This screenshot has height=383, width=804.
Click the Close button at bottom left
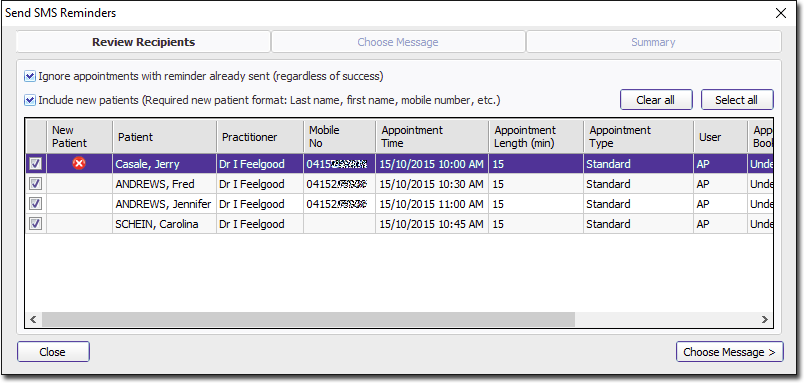[x=53, y=352]
